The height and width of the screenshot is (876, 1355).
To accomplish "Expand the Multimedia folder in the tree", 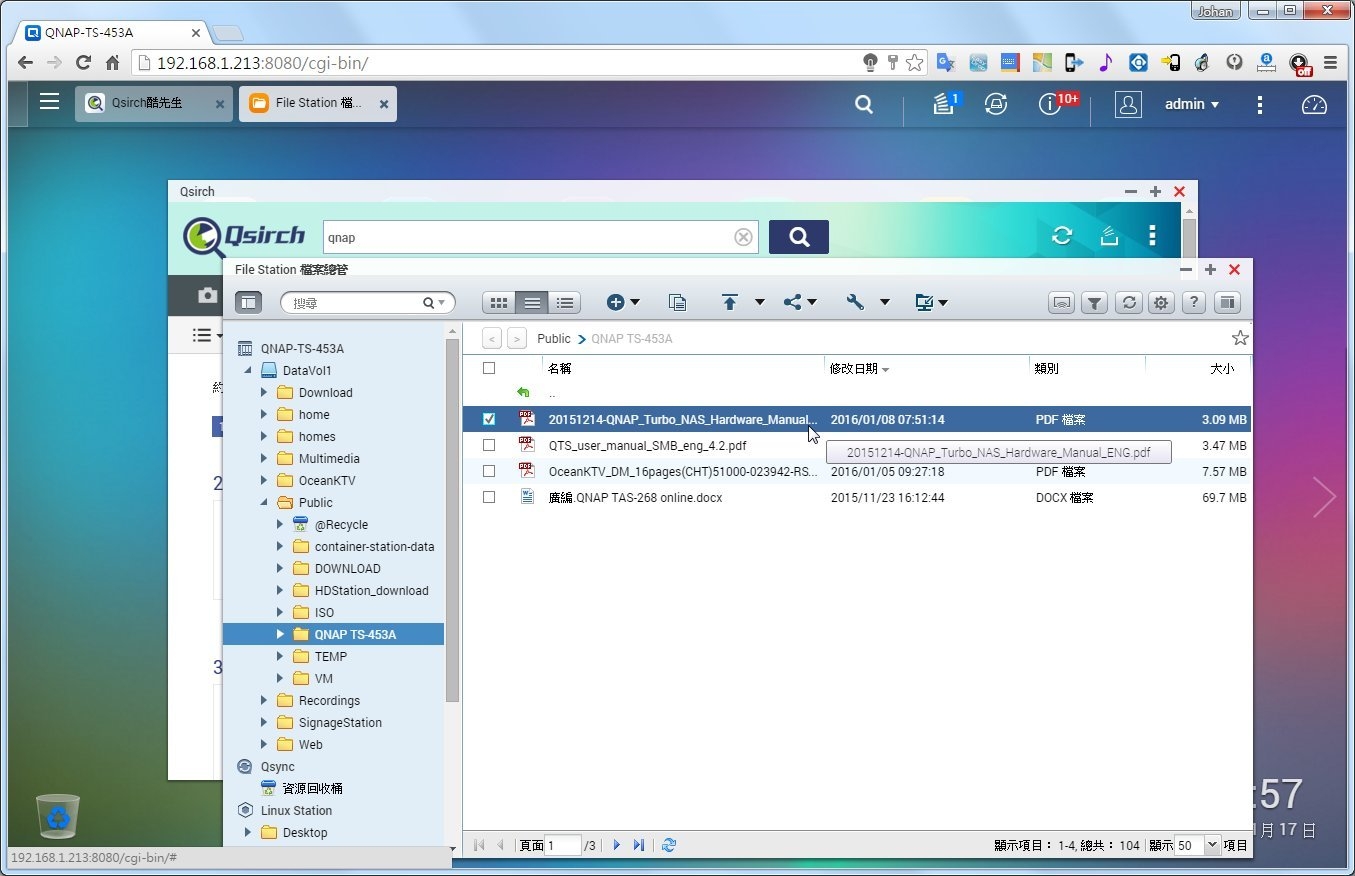I will (x=264, y=458).
